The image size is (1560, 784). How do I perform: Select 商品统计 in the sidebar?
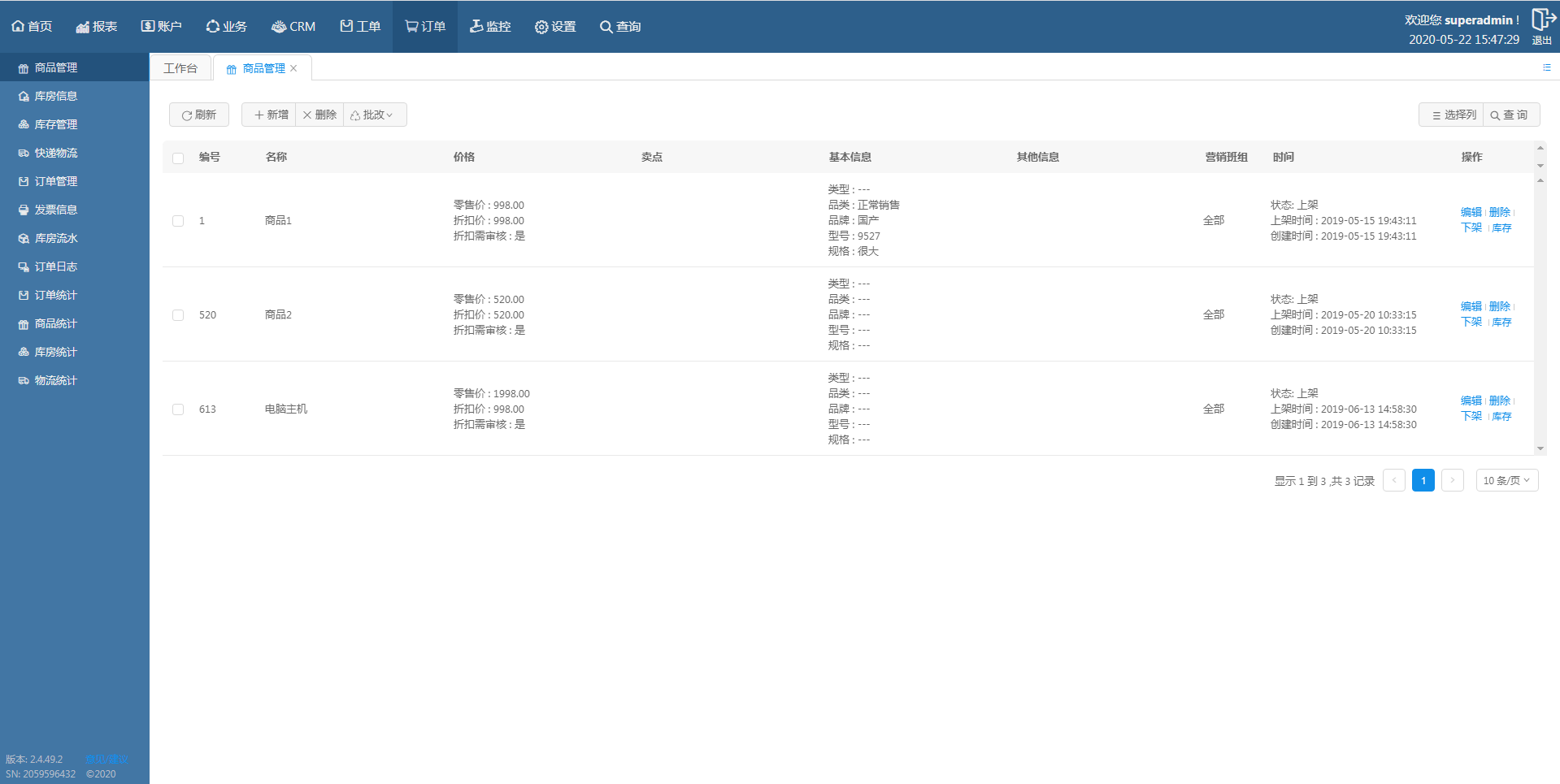[x=75, y=323]
